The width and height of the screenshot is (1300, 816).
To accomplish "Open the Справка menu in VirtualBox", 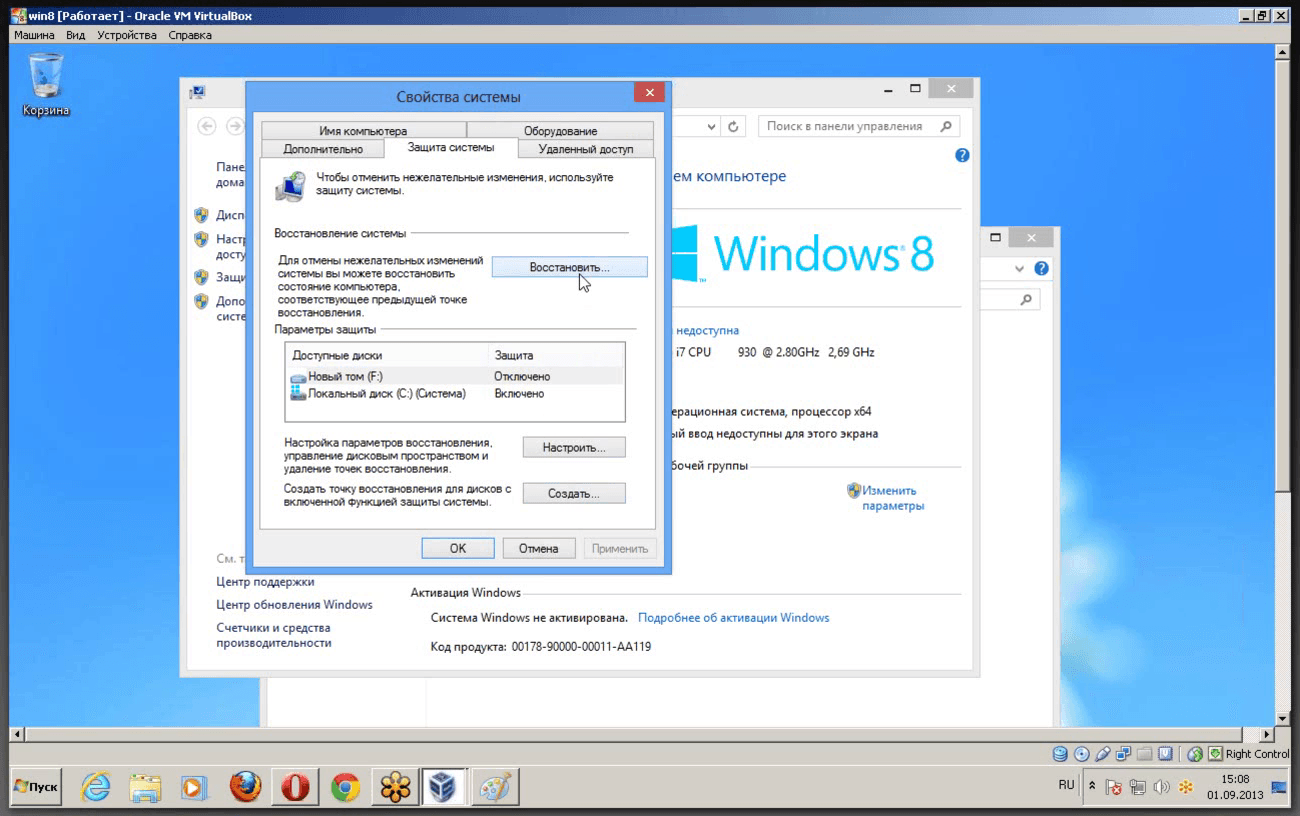I will (x=190, y=35).
